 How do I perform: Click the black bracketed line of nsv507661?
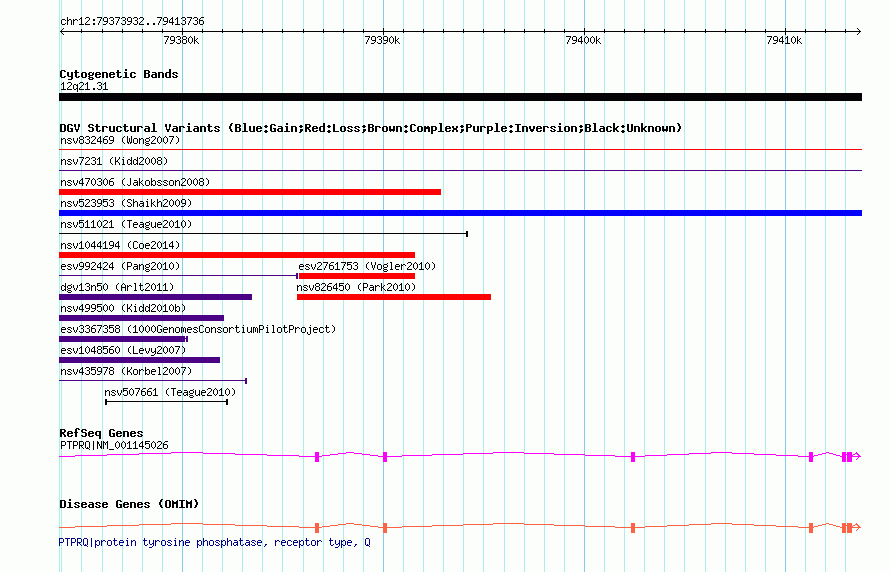coord(166,402)
